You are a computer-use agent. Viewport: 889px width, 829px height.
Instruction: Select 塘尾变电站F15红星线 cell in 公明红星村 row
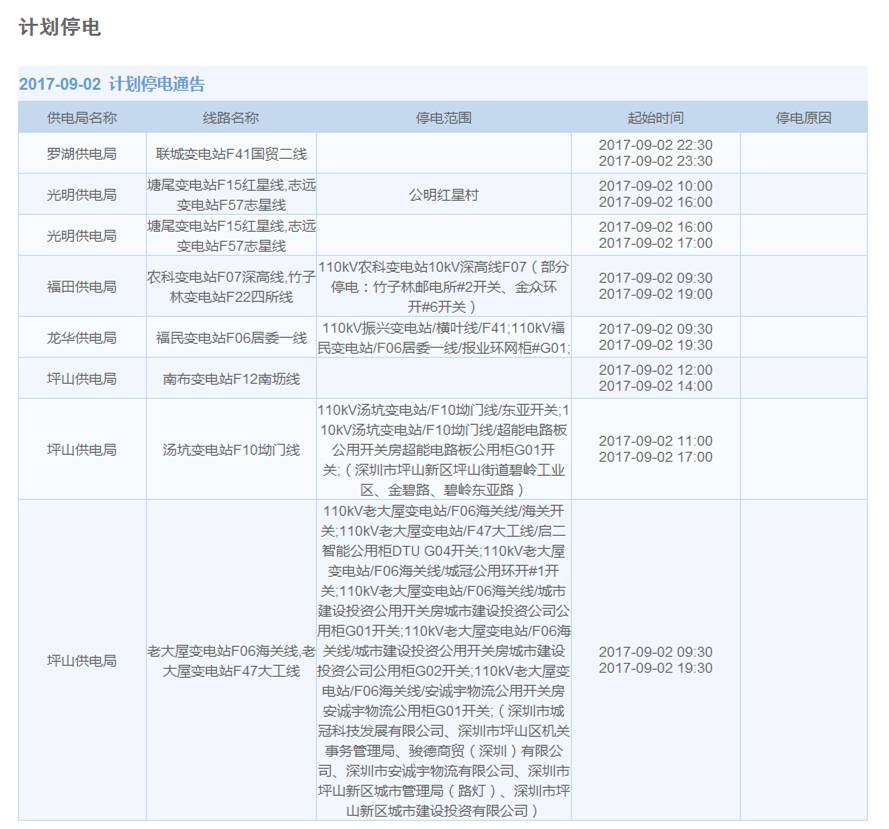231,194
